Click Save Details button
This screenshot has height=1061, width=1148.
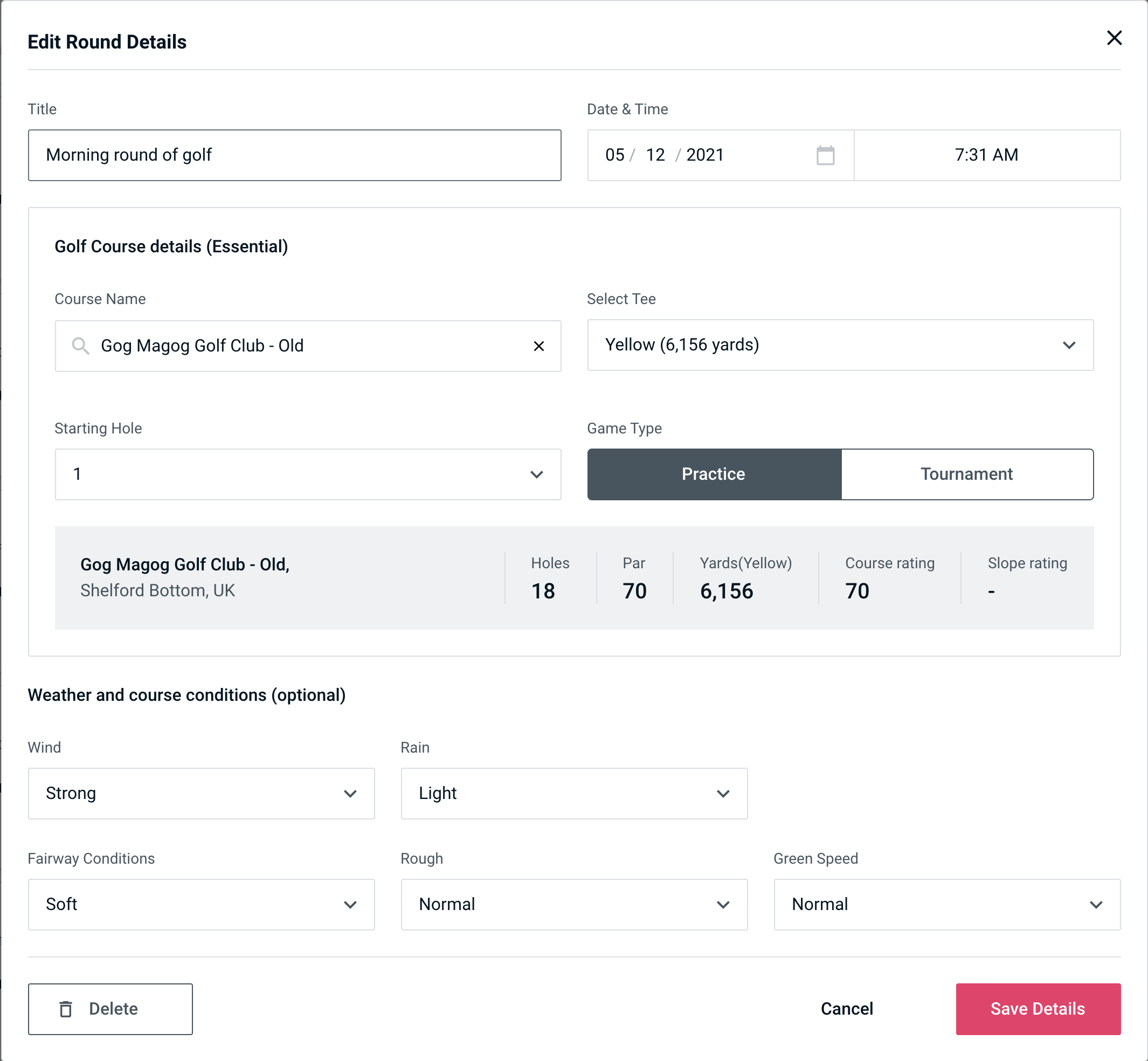pos(1037,1008)
